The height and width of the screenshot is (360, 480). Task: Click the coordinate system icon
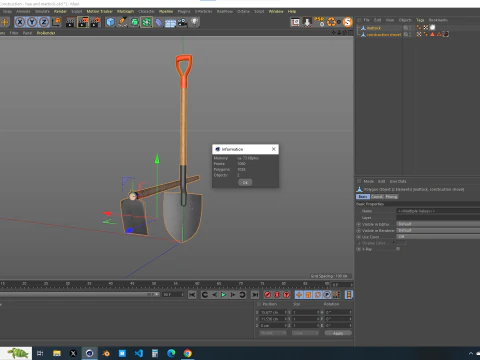click(56, 22)
